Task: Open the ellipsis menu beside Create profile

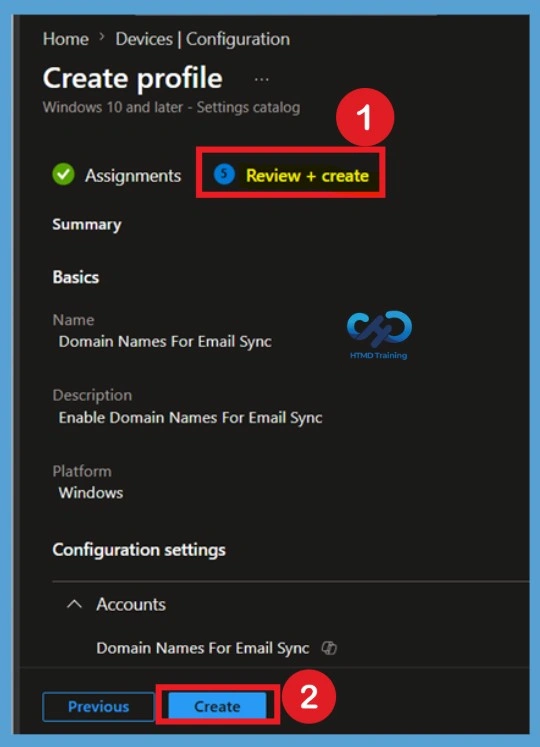Action: [261, 80]
